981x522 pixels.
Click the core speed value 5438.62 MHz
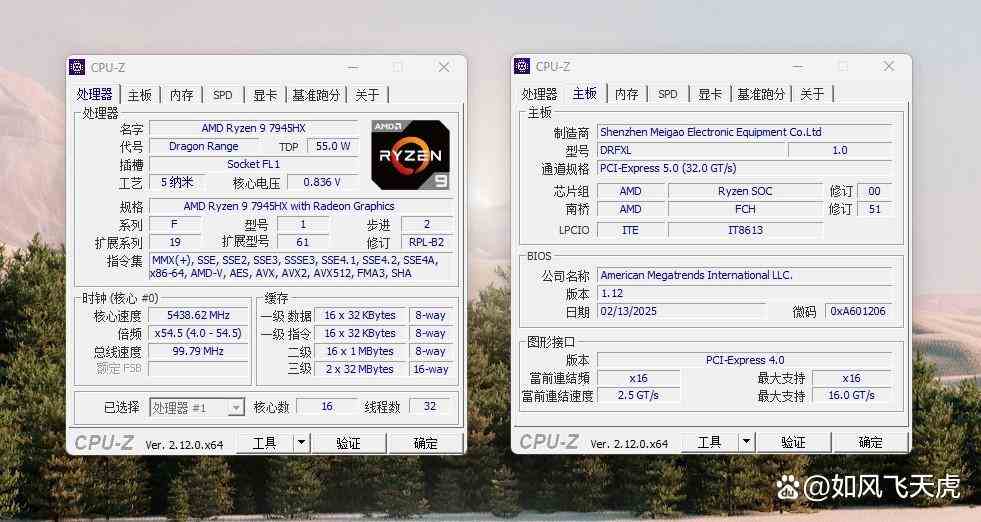pos(198,315)
